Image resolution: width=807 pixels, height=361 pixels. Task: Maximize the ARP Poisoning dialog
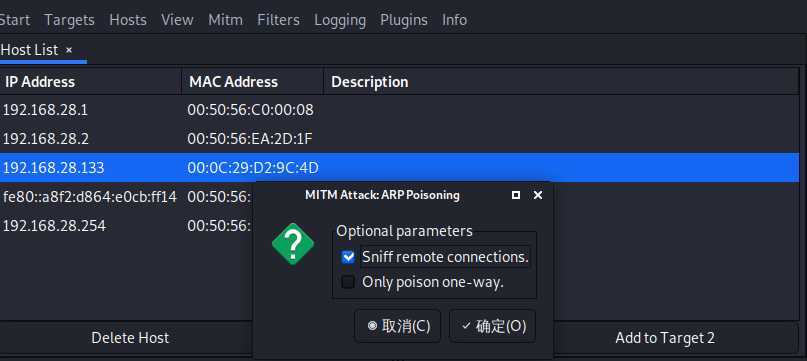tap(516, 195)
